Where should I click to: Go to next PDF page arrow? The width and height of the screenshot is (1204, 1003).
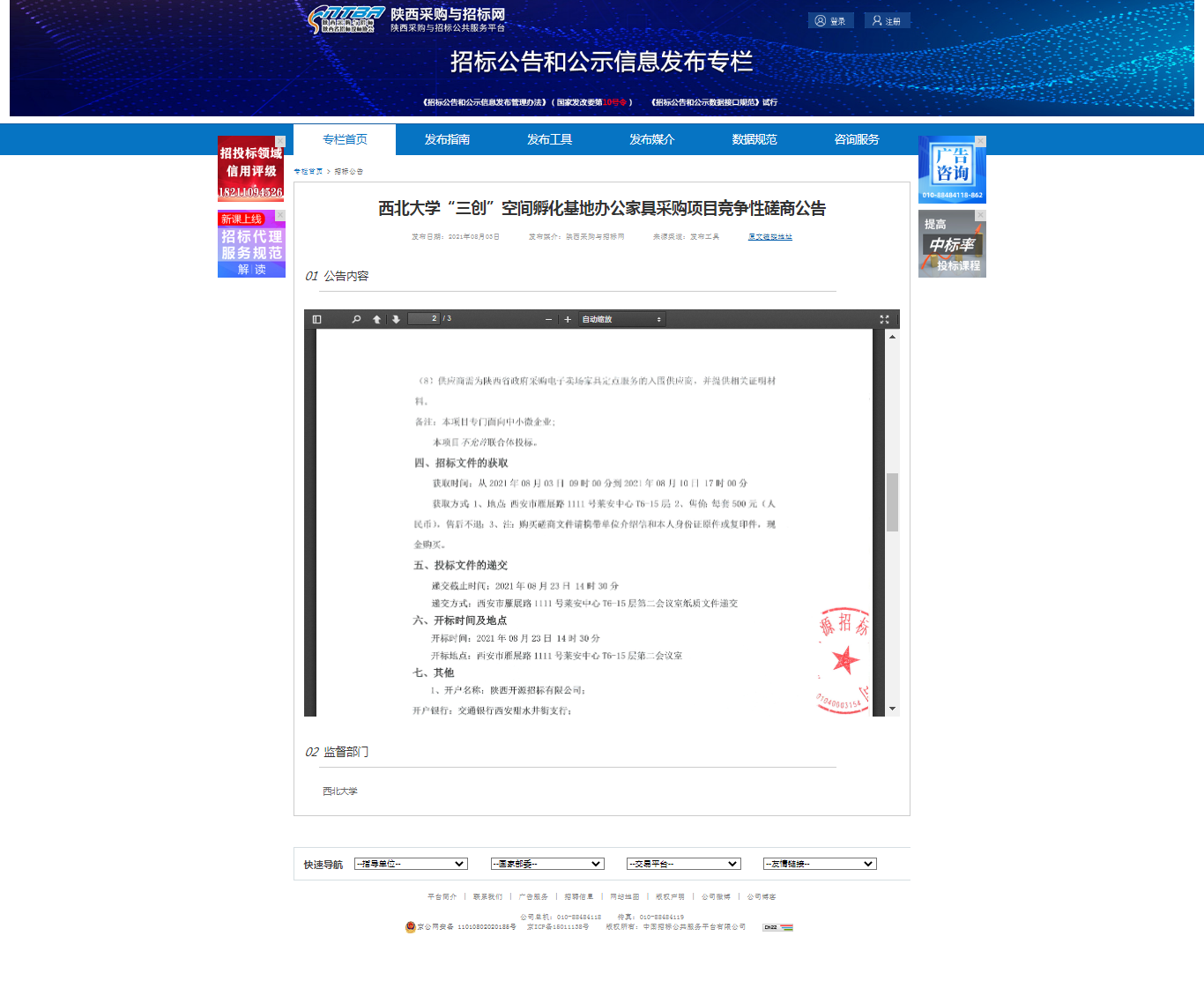pos(396,319)
